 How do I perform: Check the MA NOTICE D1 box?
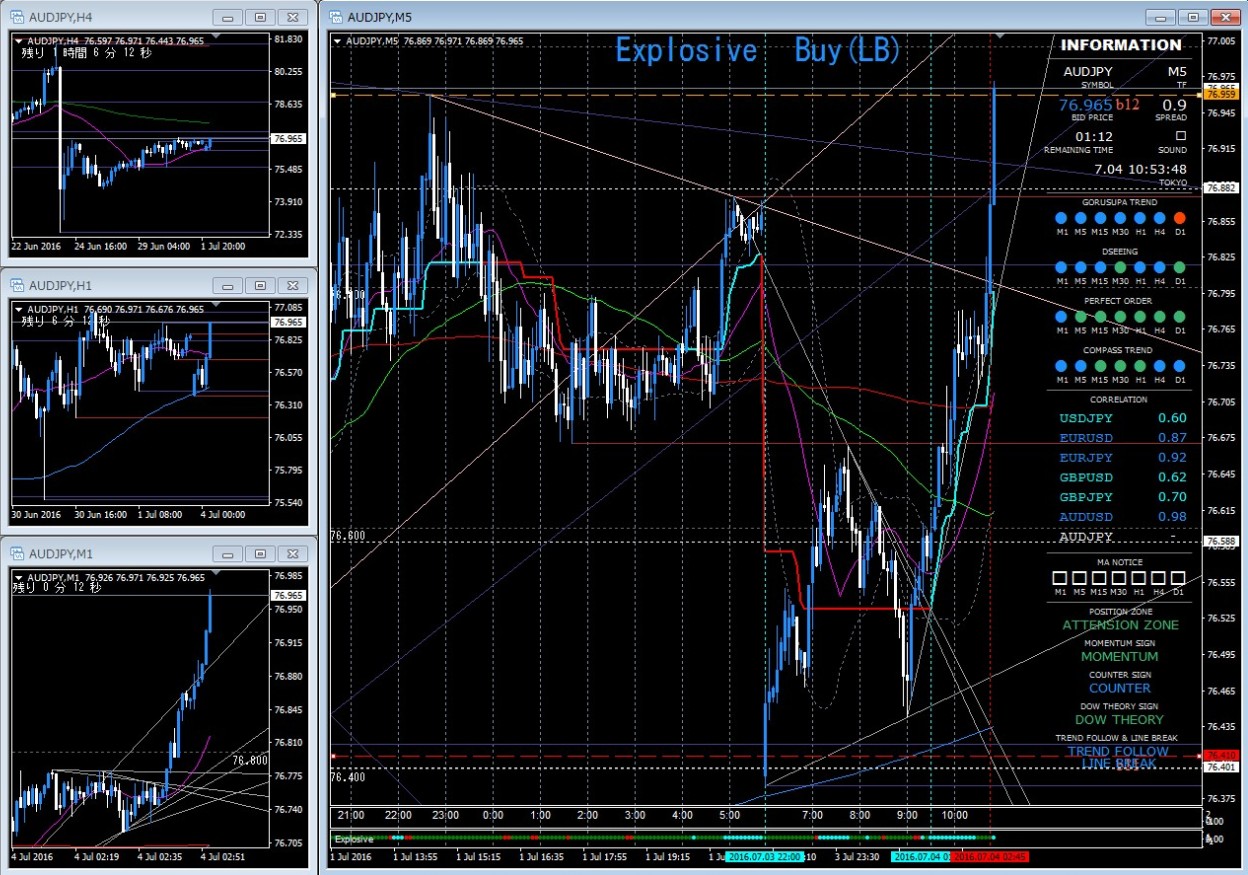click(x=1179, y=578)
